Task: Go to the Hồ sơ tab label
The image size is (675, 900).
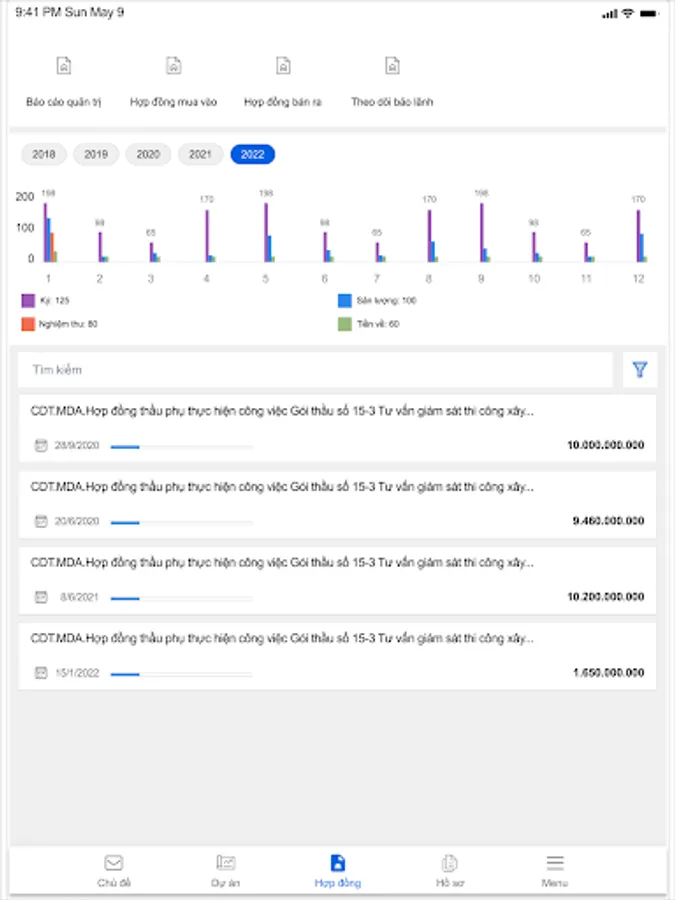Action: point(449,882)
